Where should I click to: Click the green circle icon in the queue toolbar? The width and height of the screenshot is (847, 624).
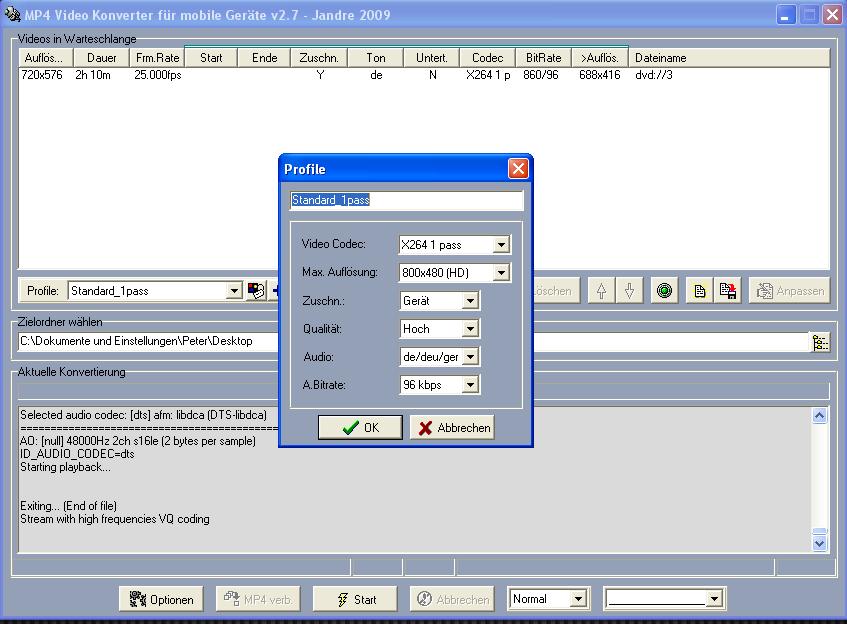pos(664,291)
